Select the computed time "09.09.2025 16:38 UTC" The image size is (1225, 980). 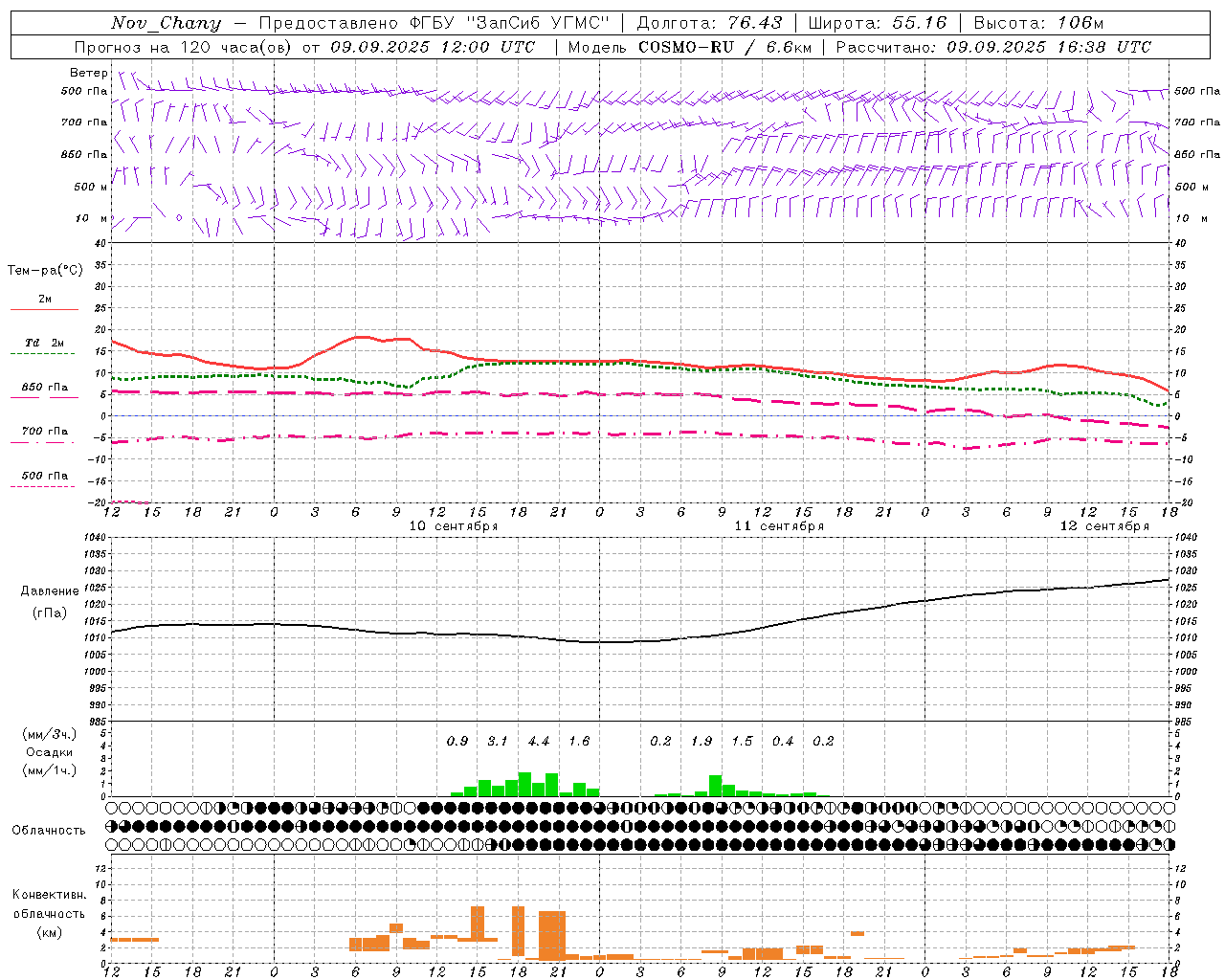click(1049, 47)
